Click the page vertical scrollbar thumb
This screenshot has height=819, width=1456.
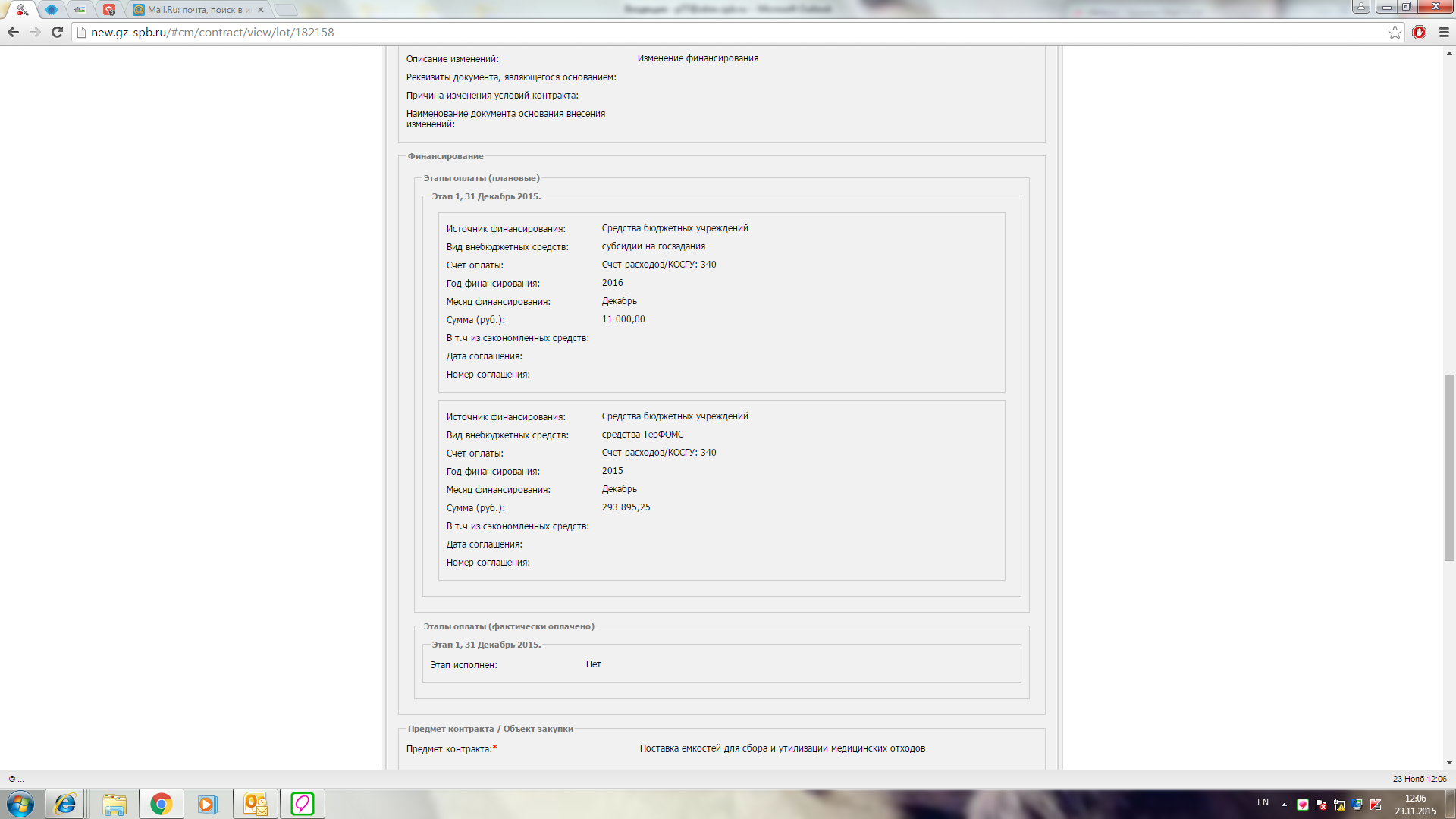point(1449,467)
